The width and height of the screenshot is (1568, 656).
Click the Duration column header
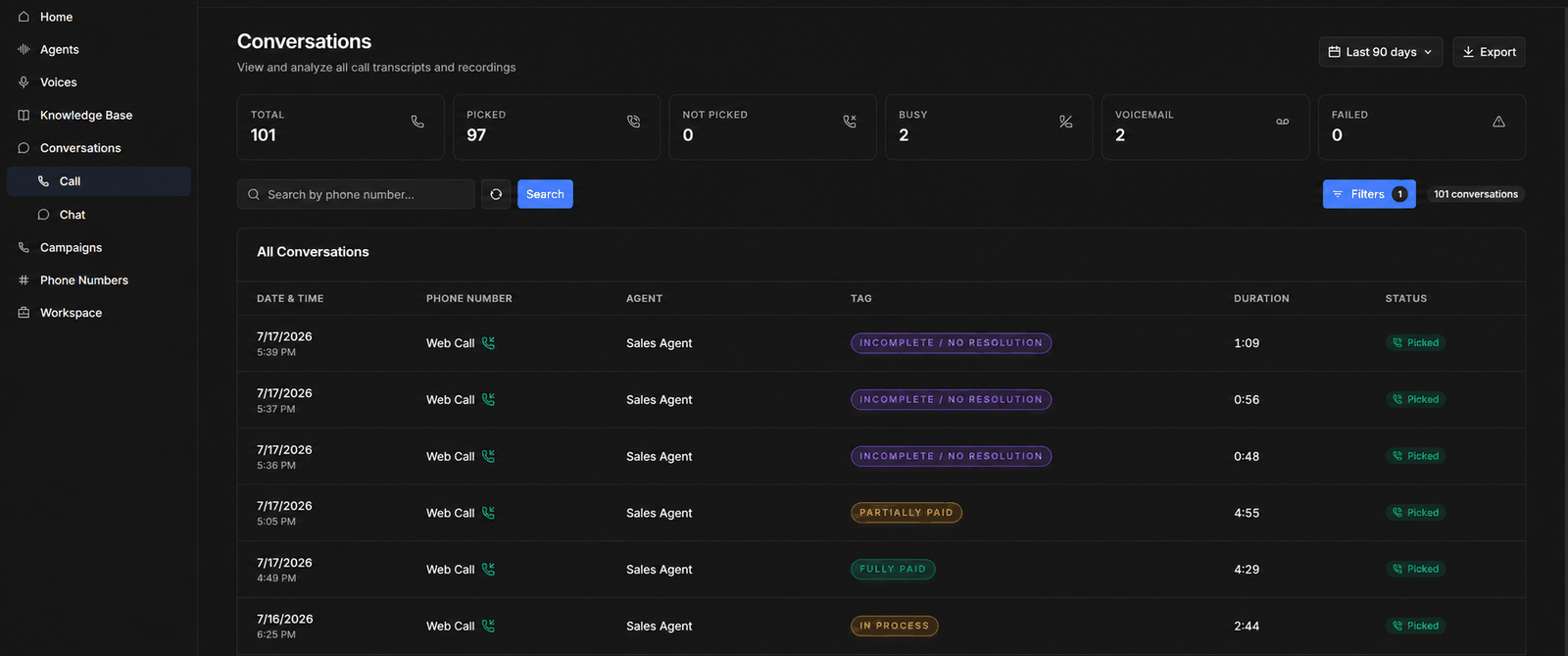1261,298
